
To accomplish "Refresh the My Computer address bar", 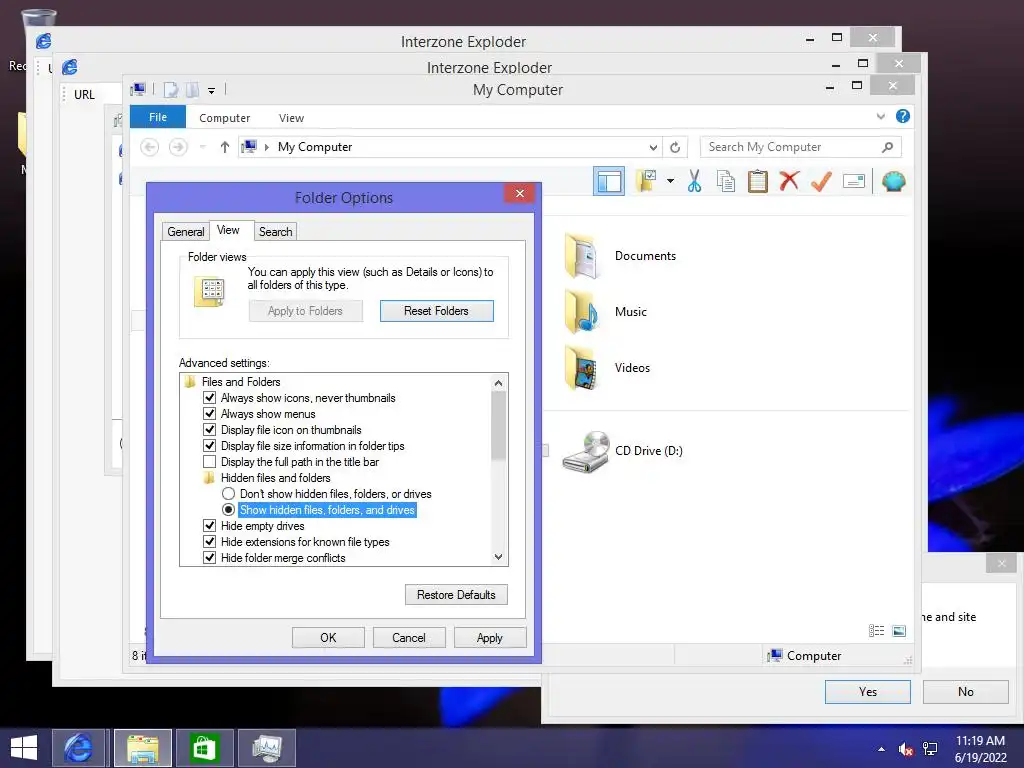I will pyautogui.click(x=675, y=147).
